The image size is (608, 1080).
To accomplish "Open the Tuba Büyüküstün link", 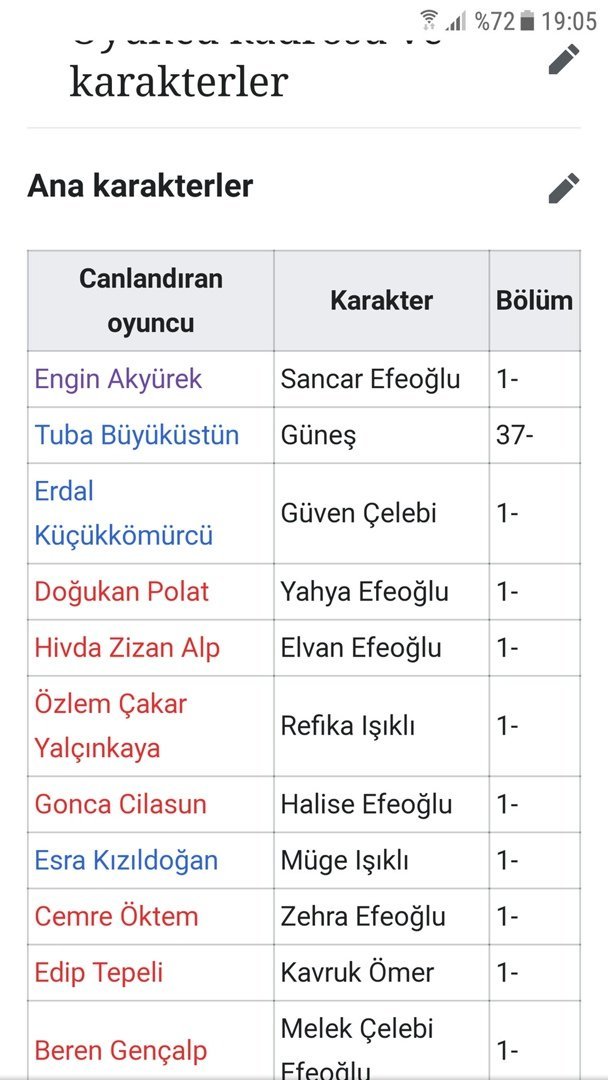I will coord(137,435).
